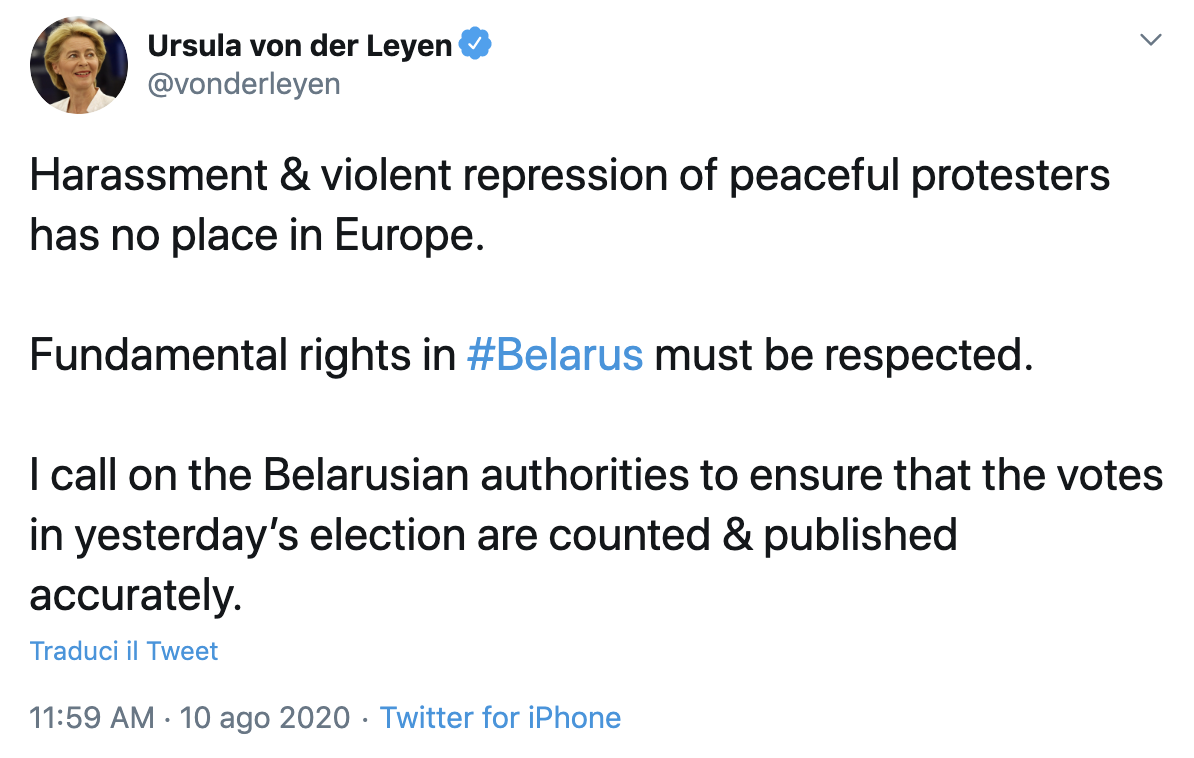Select the 10 ago 2020 date

click(x=265, y=718)
